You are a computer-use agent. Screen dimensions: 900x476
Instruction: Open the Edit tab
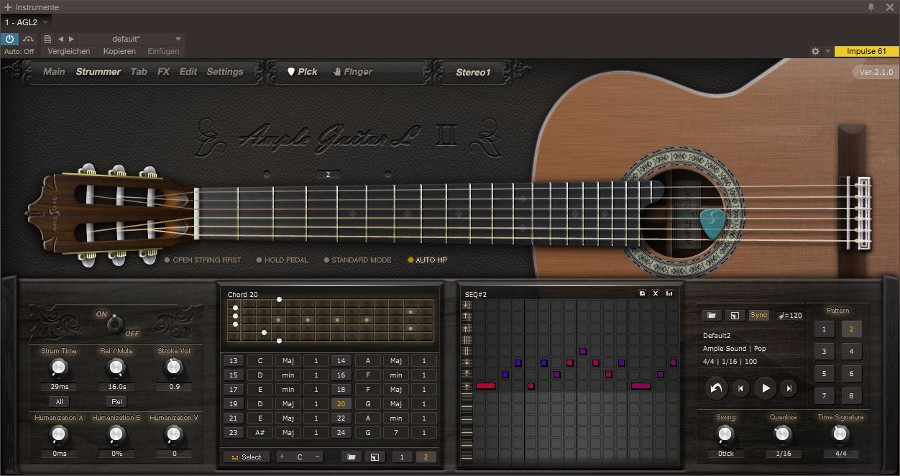(x=188, y=72)
